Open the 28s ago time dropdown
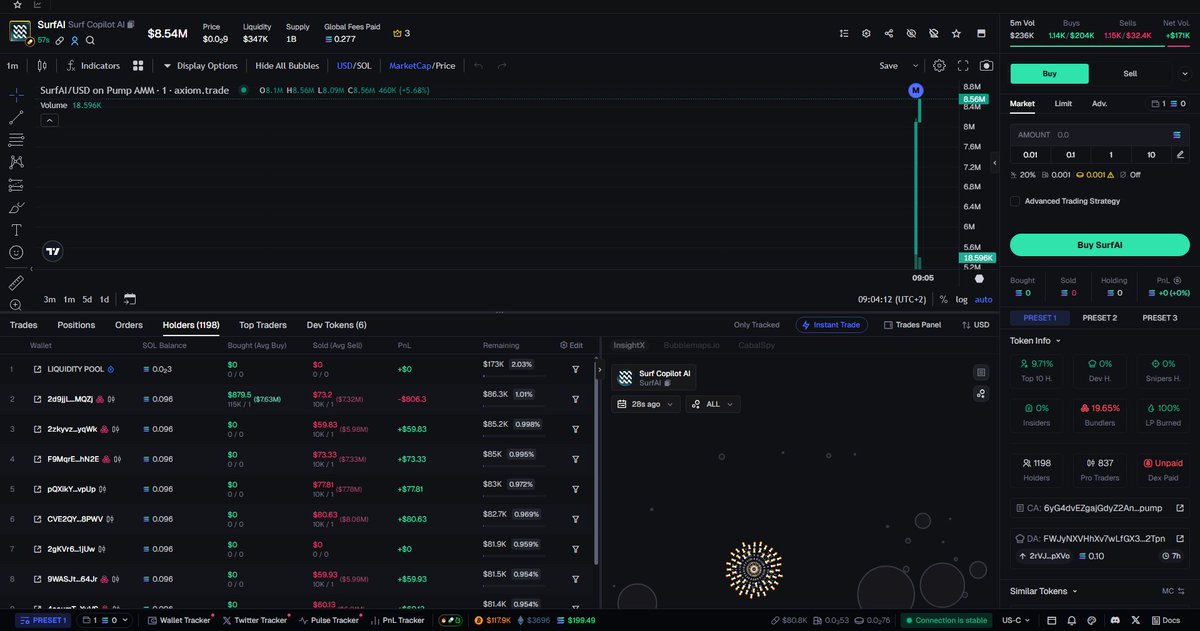1200x631 pixels. pyautogui.click(x=646, y=404)
